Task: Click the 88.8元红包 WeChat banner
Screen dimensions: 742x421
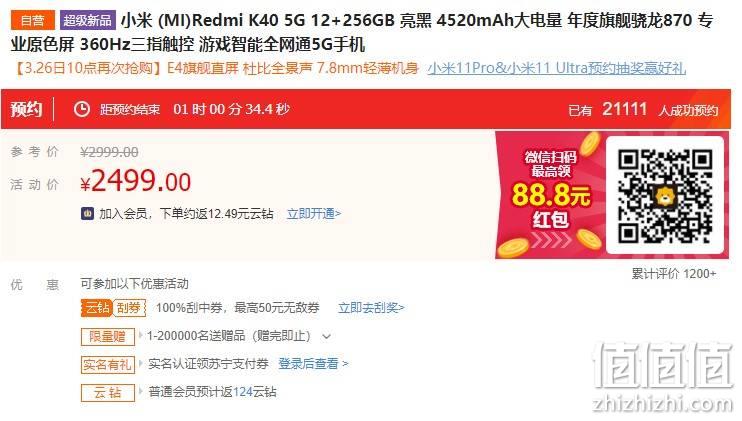Action: pos(550,195)
